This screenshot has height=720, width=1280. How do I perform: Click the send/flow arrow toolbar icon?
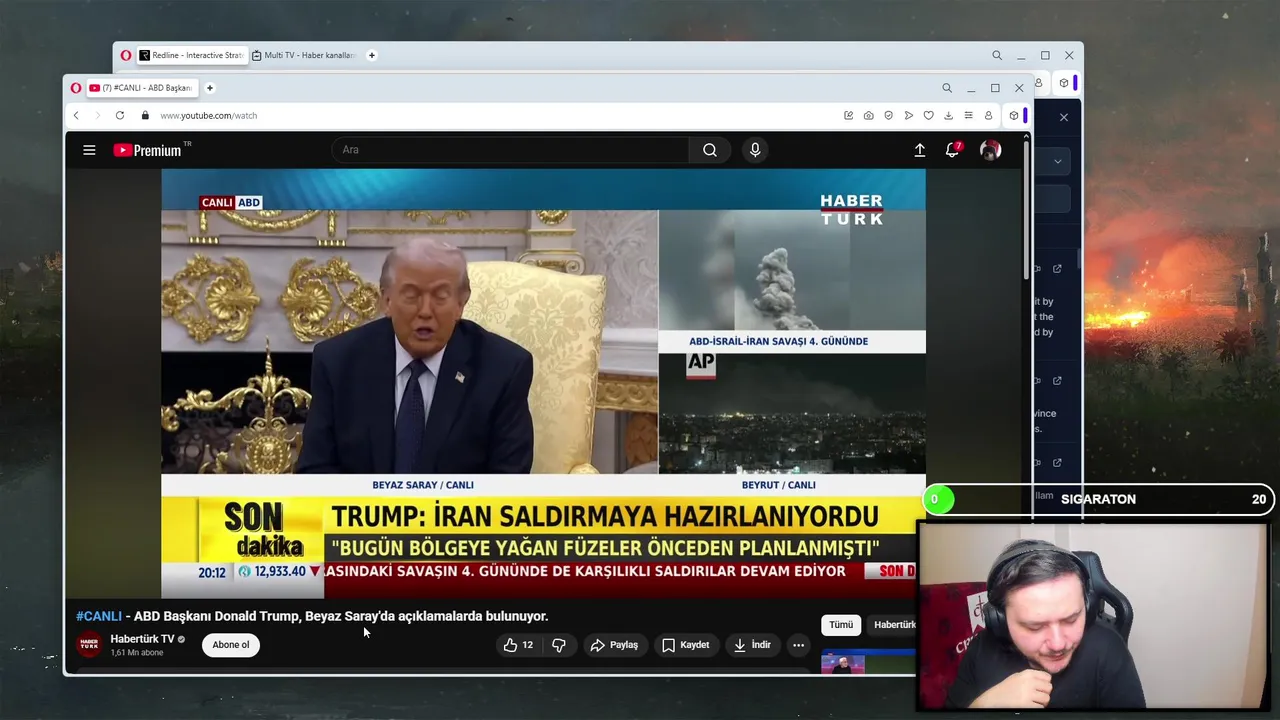pos(908,116)
